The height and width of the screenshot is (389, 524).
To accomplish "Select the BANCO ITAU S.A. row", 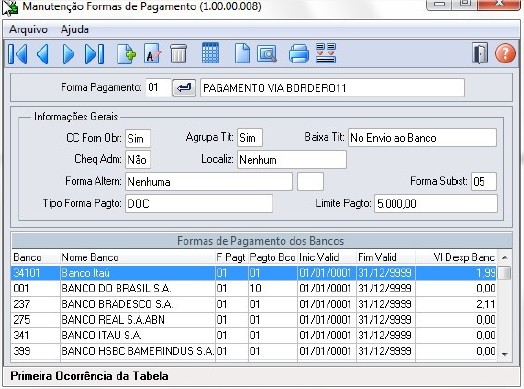I will point(254,335).
